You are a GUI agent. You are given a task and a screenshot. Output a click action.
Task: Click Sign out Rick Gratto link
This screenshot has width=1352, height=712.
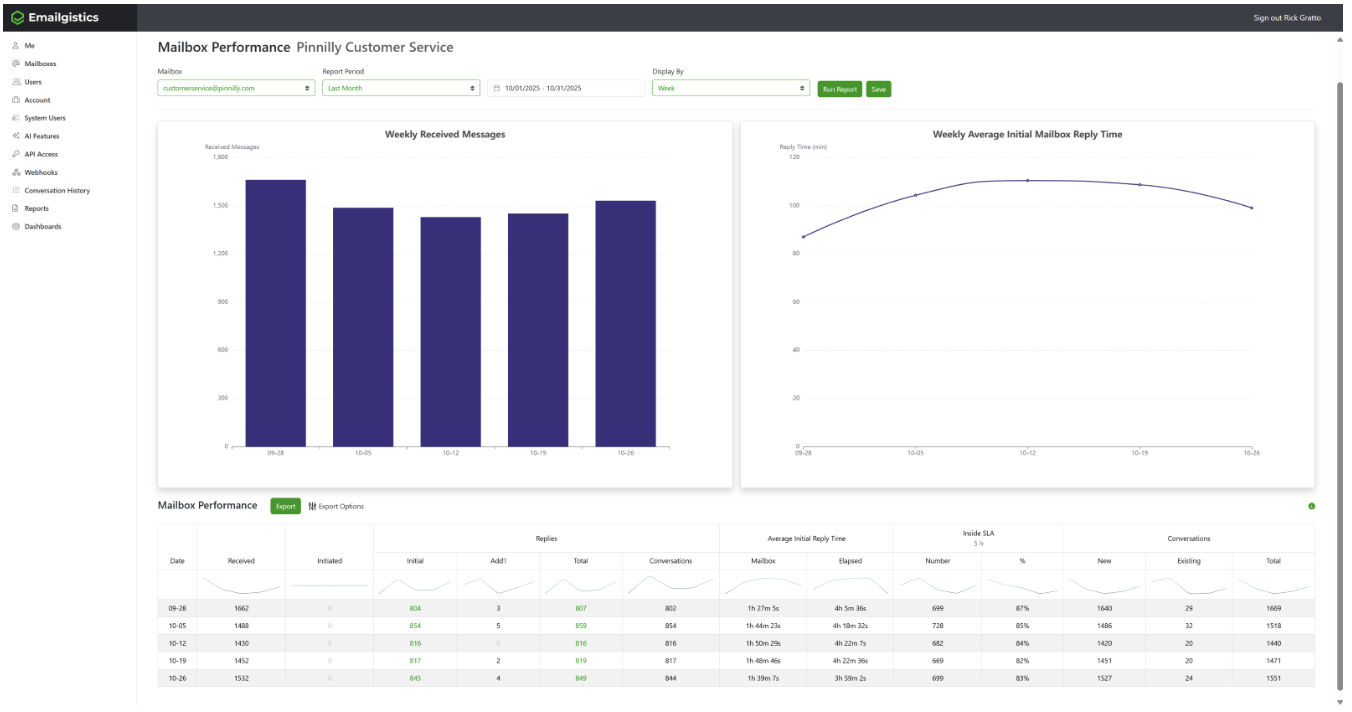(x=1287, y=18)
